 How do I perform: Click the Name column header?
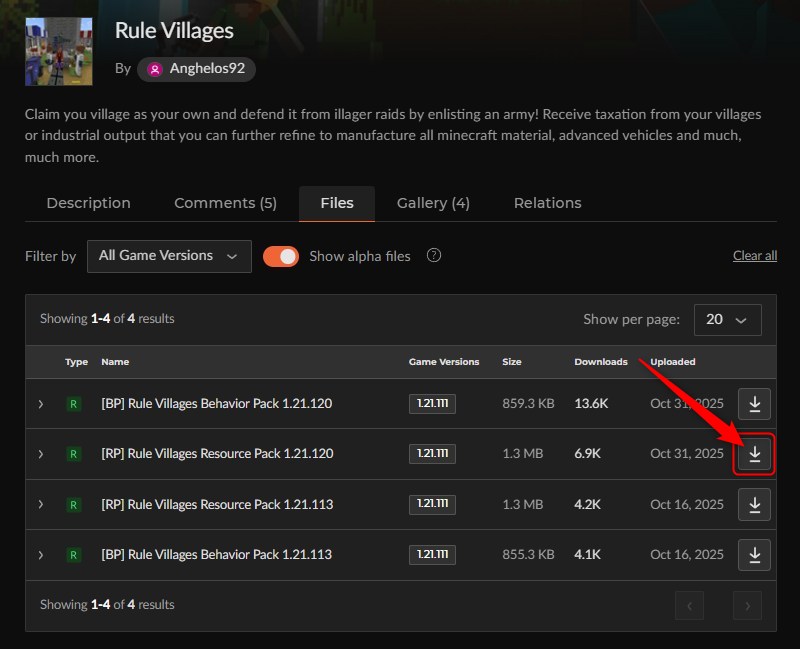115,362
